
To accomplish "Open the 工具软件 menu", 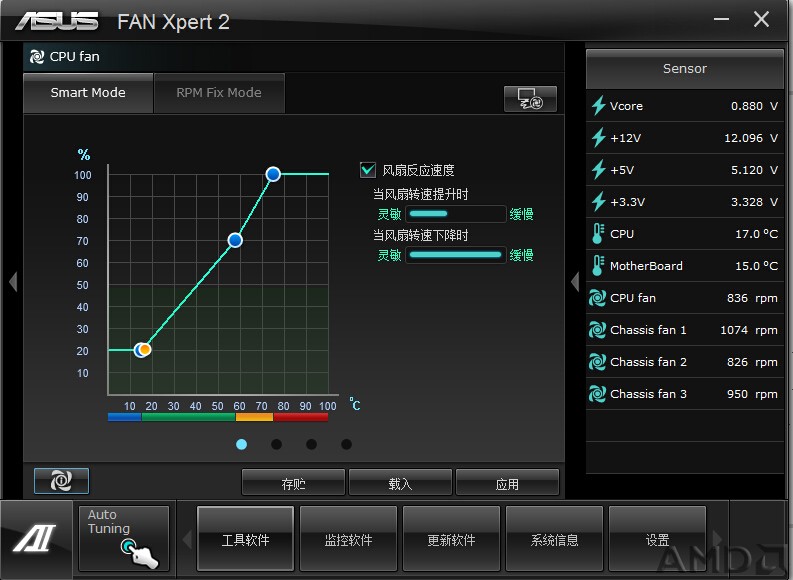I will coord(245,539).
